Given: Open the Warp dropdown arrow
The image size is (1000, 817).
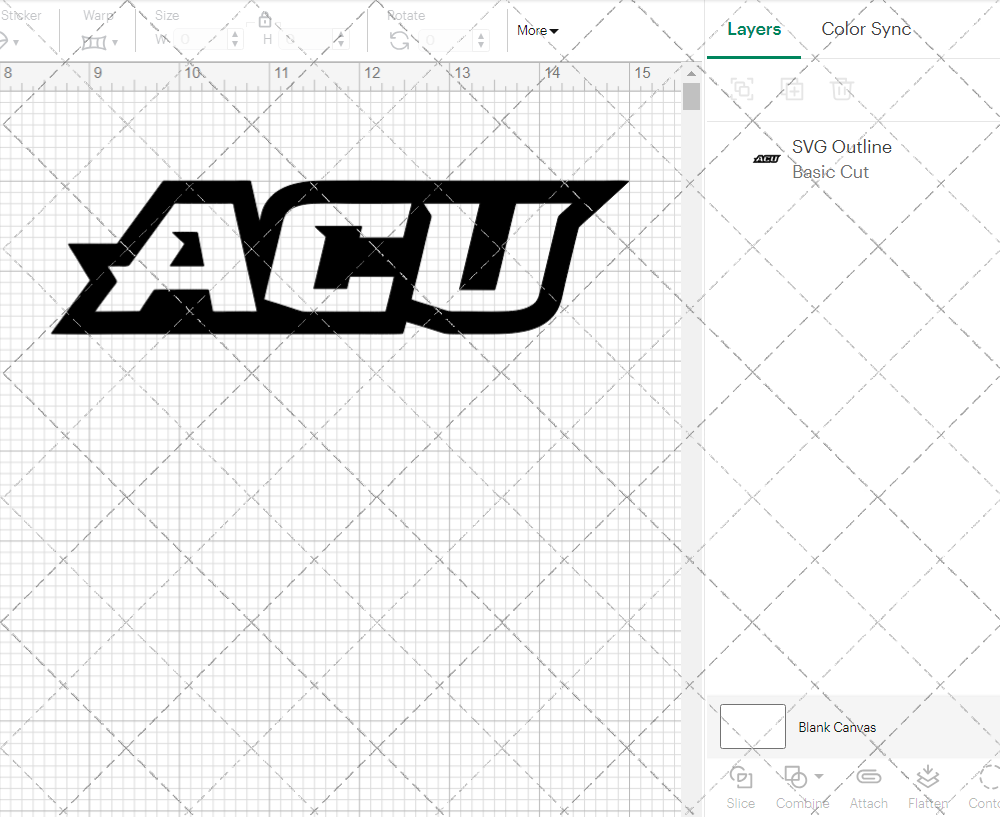Looking at the screenshot, I should pyautogui.click(x=113, y=42).
